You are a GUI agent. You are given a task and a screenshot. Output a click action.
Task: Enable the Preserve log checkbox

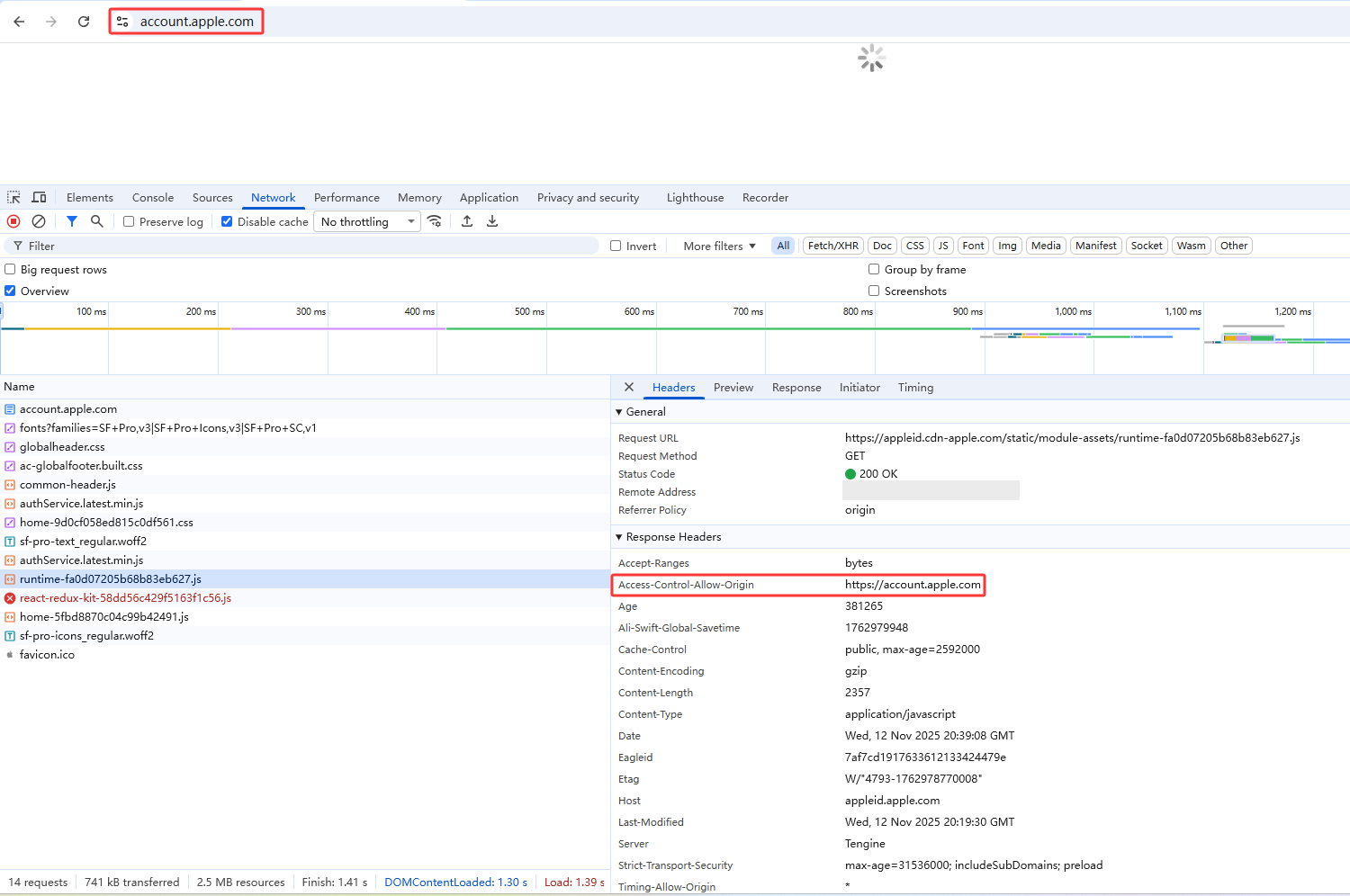pos(129,222)
